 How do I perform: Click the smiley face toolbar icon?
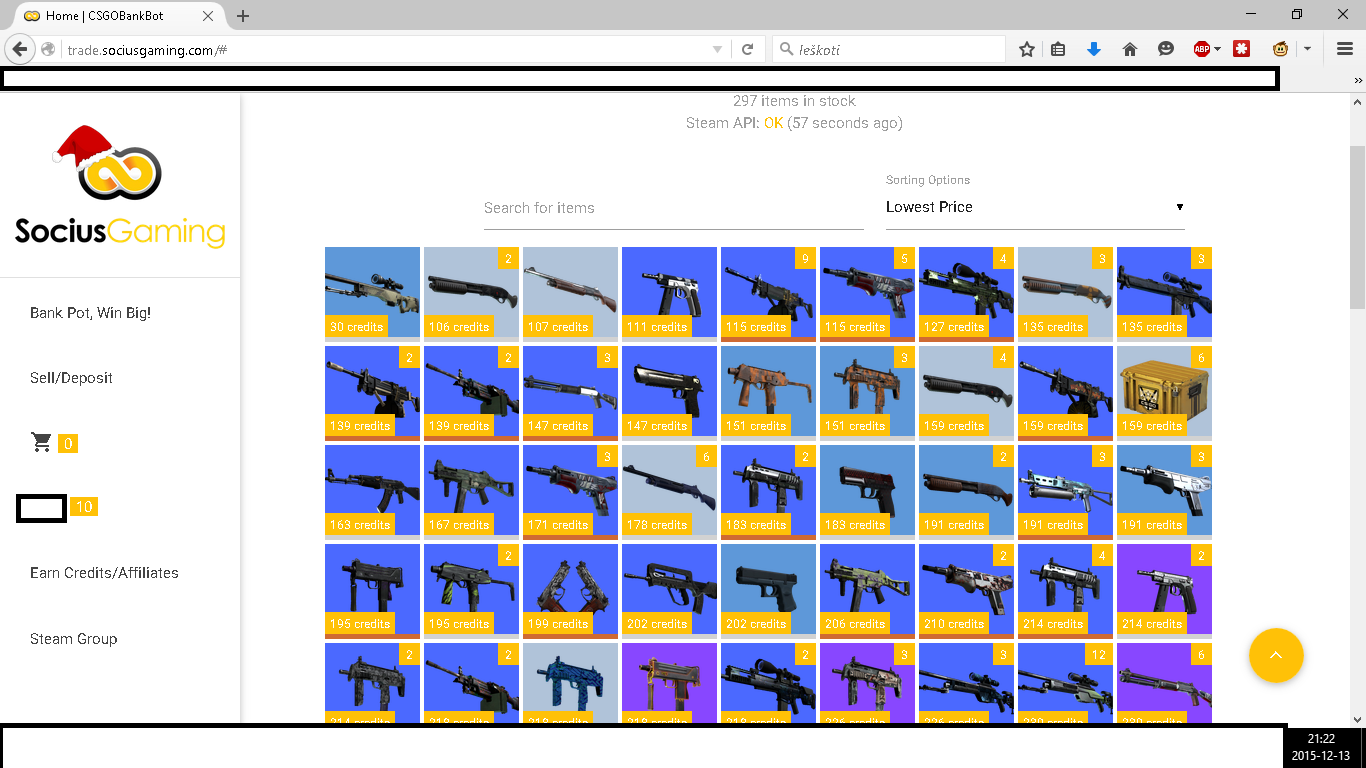1165,49
